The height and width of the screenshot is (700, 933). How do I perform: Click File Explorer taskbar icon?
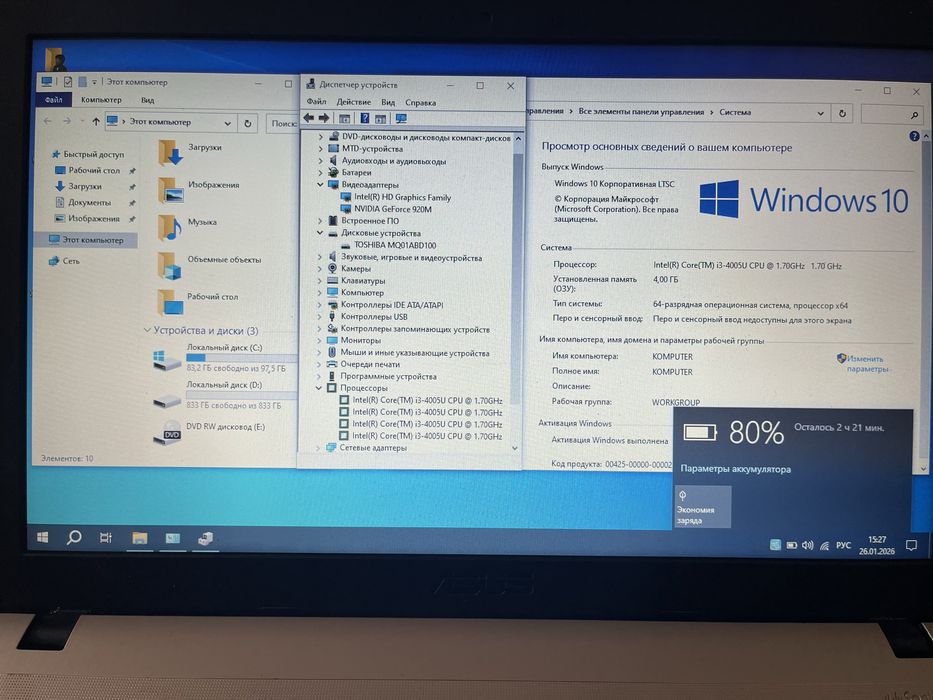click(x=140, y=539)
